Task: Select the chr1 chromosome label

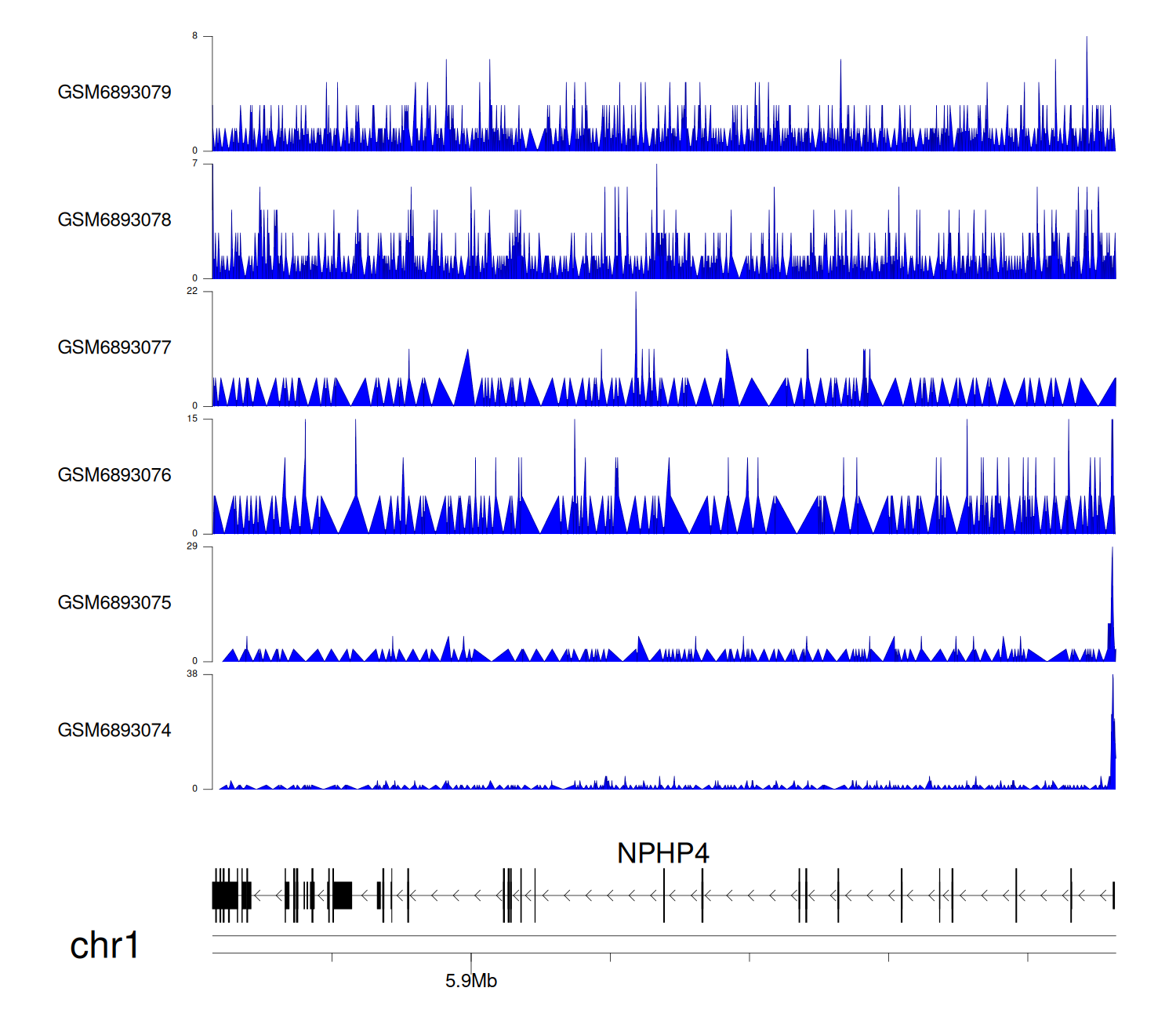Action: (x=104, y=945)
